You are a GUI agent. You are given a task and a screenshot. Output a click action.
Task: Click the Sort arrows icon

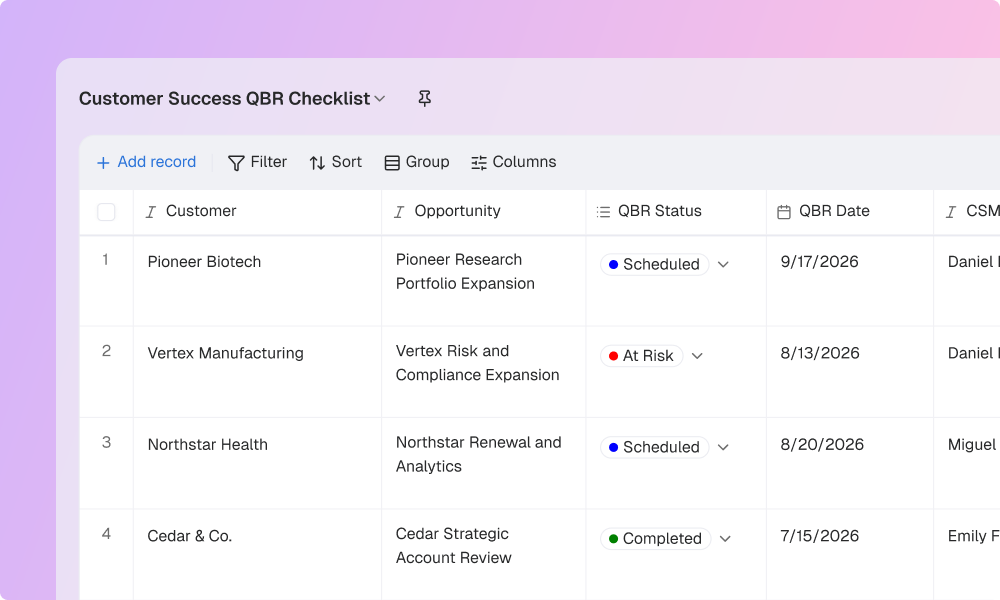(317, 163)
